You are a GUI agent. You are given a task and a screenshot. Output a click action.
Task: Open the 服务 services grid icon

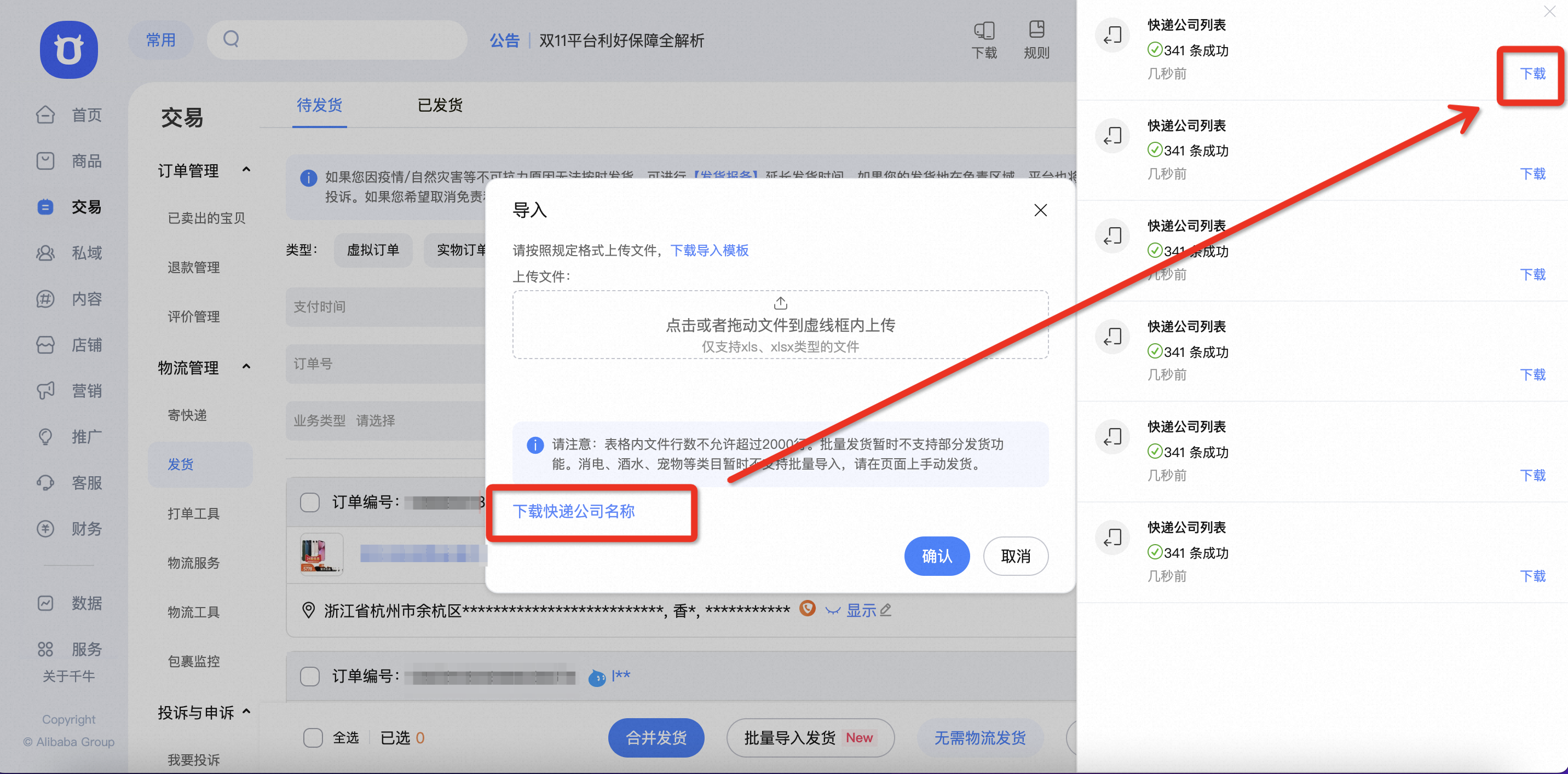[45, 649]
